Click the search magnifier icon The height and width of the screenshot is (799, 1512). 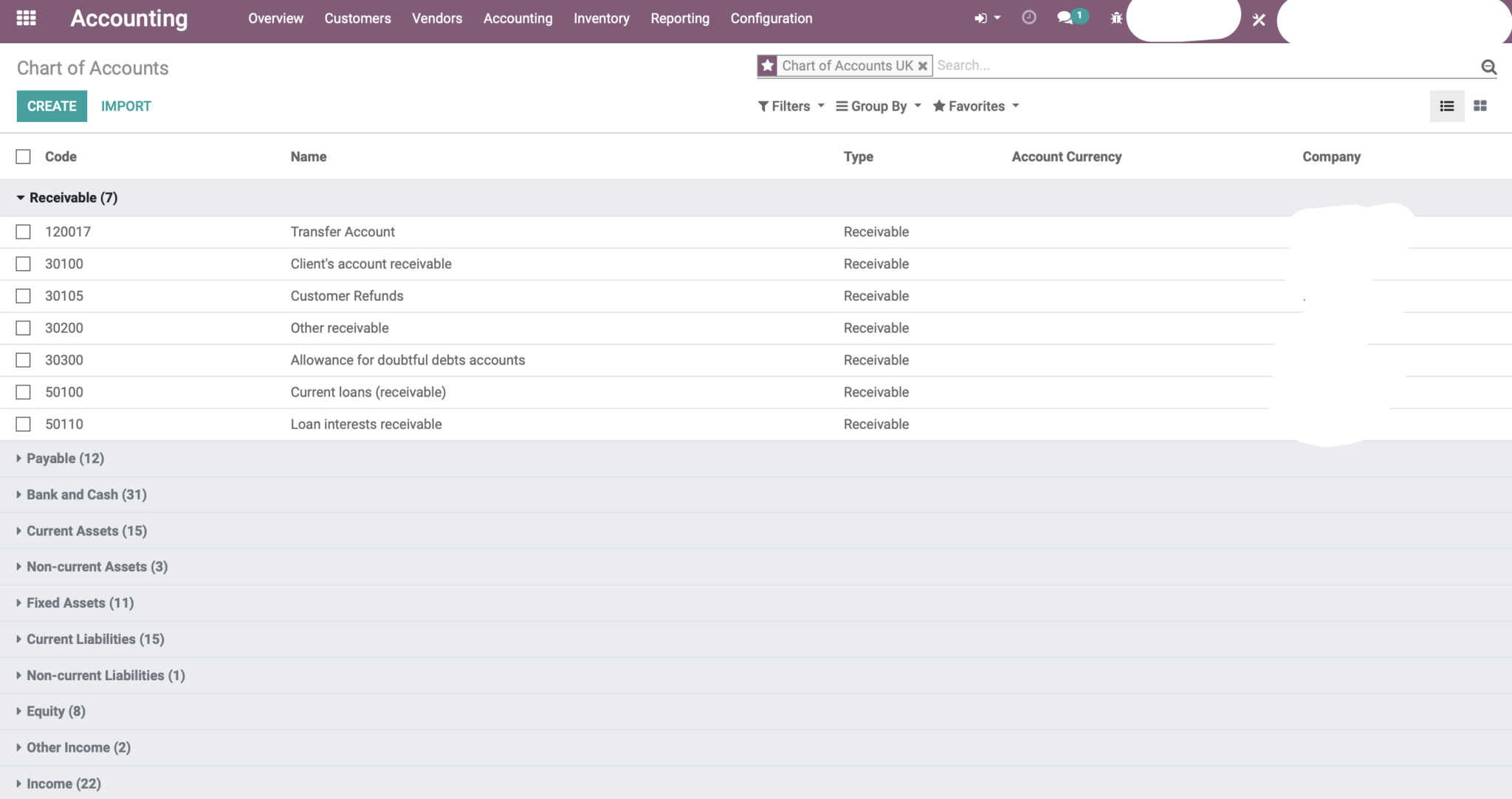1488,66
